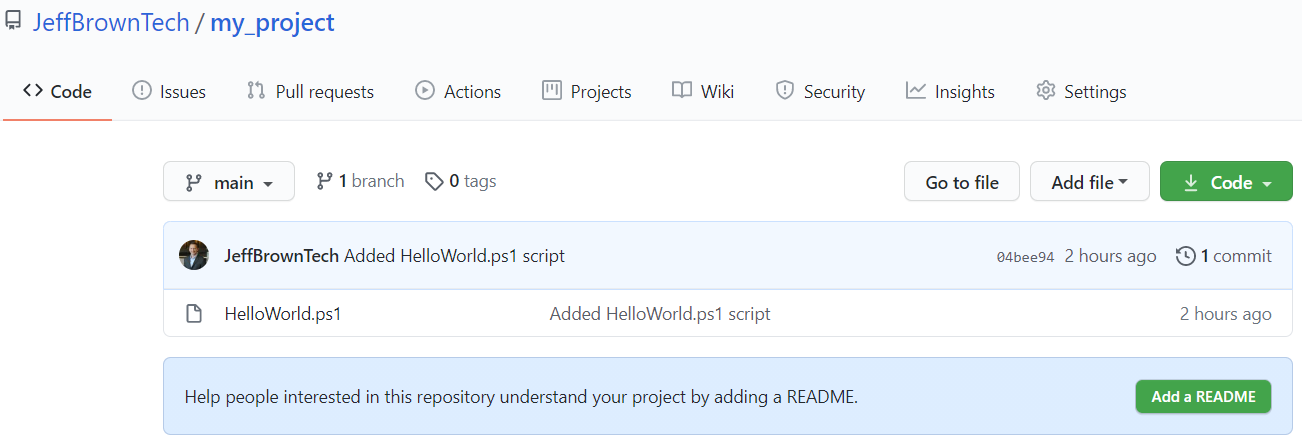Click the HelloWorld.ps1 file icon

pyautogui.click(x=195, y=314)
